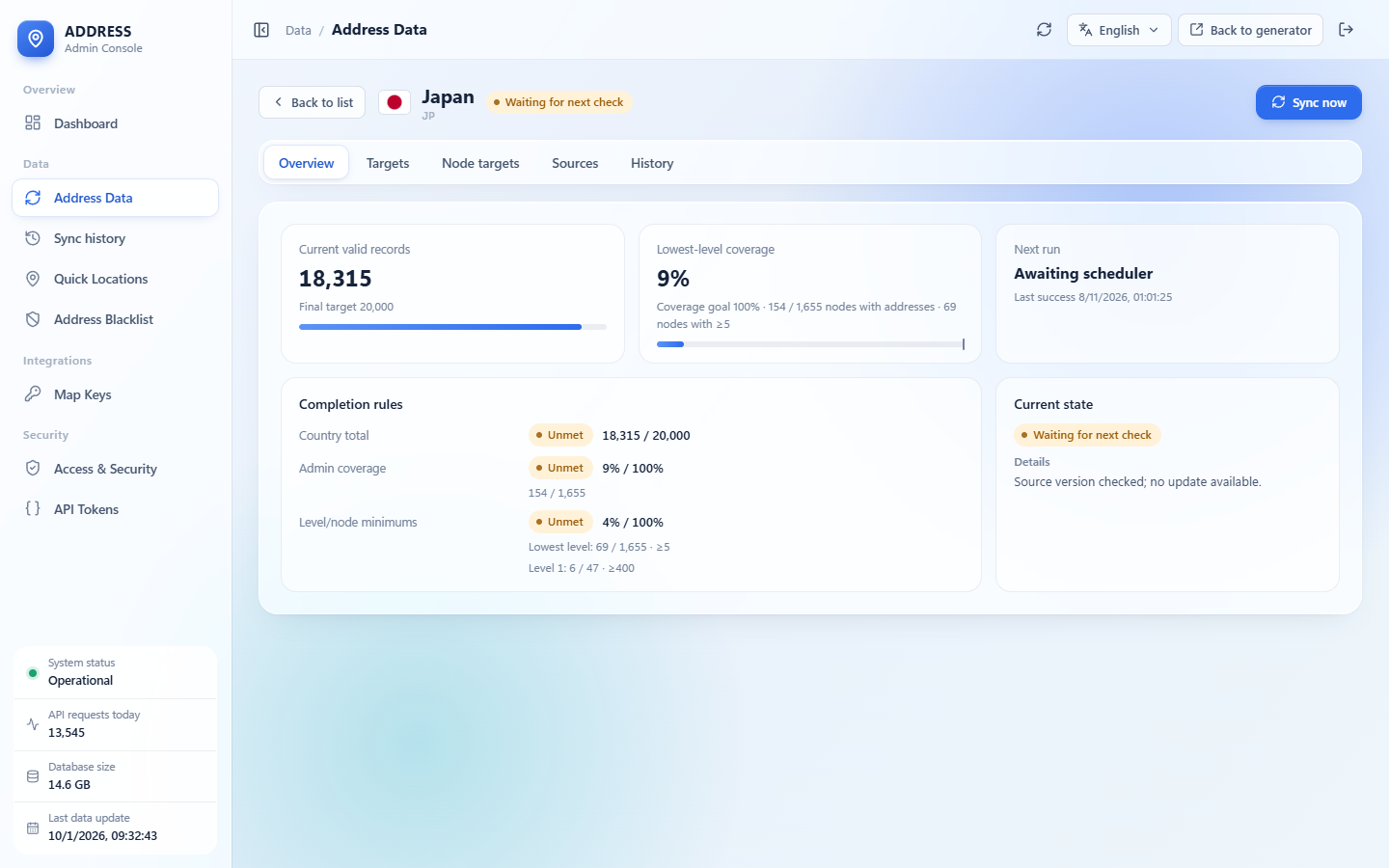Click the Waiting for next check badge beside Japan
The image size is (1389, 868).
click(x=558, y=102)
